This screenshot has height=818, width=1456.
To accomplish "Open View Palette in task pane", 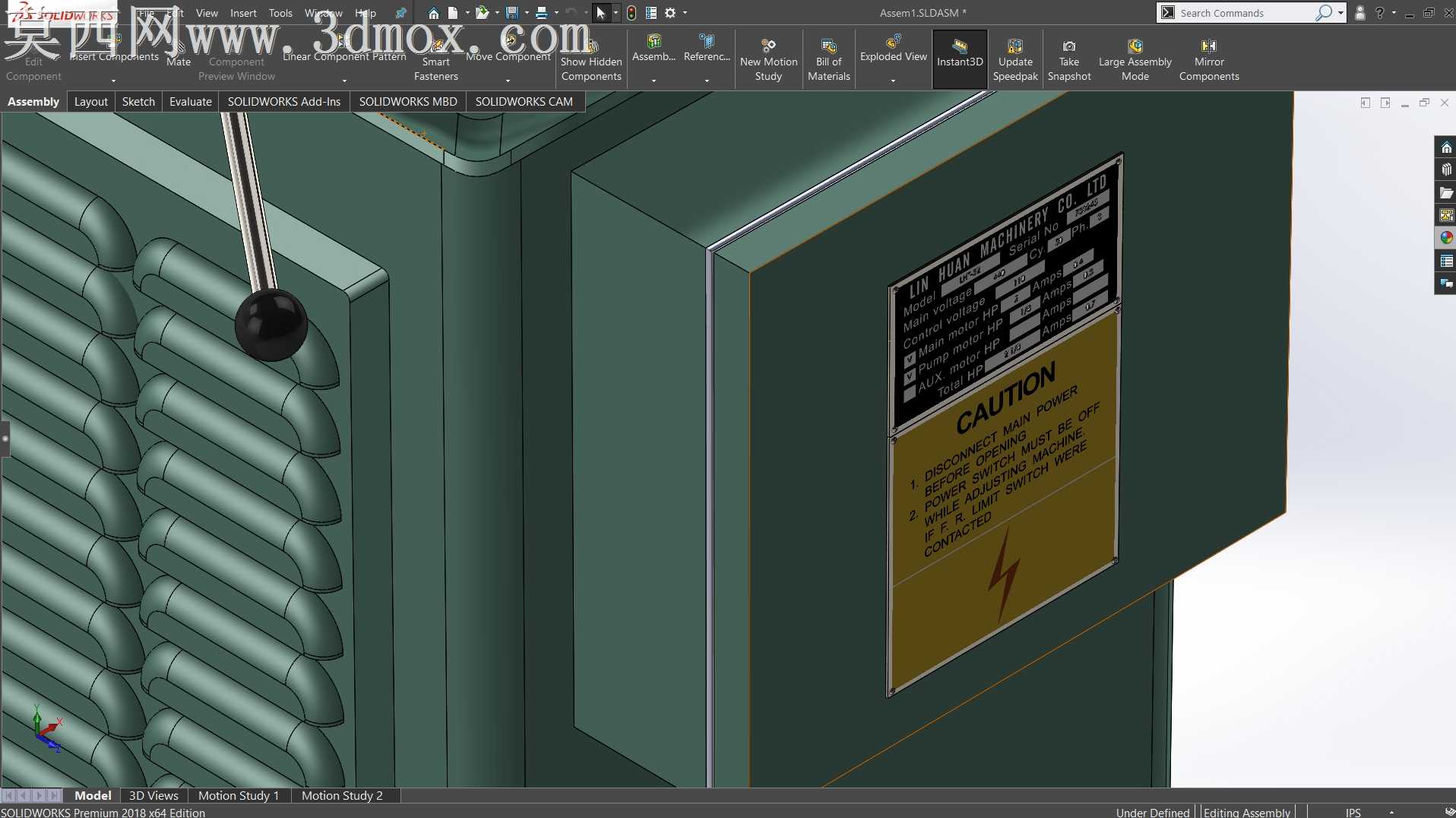I will (1445, 216).
